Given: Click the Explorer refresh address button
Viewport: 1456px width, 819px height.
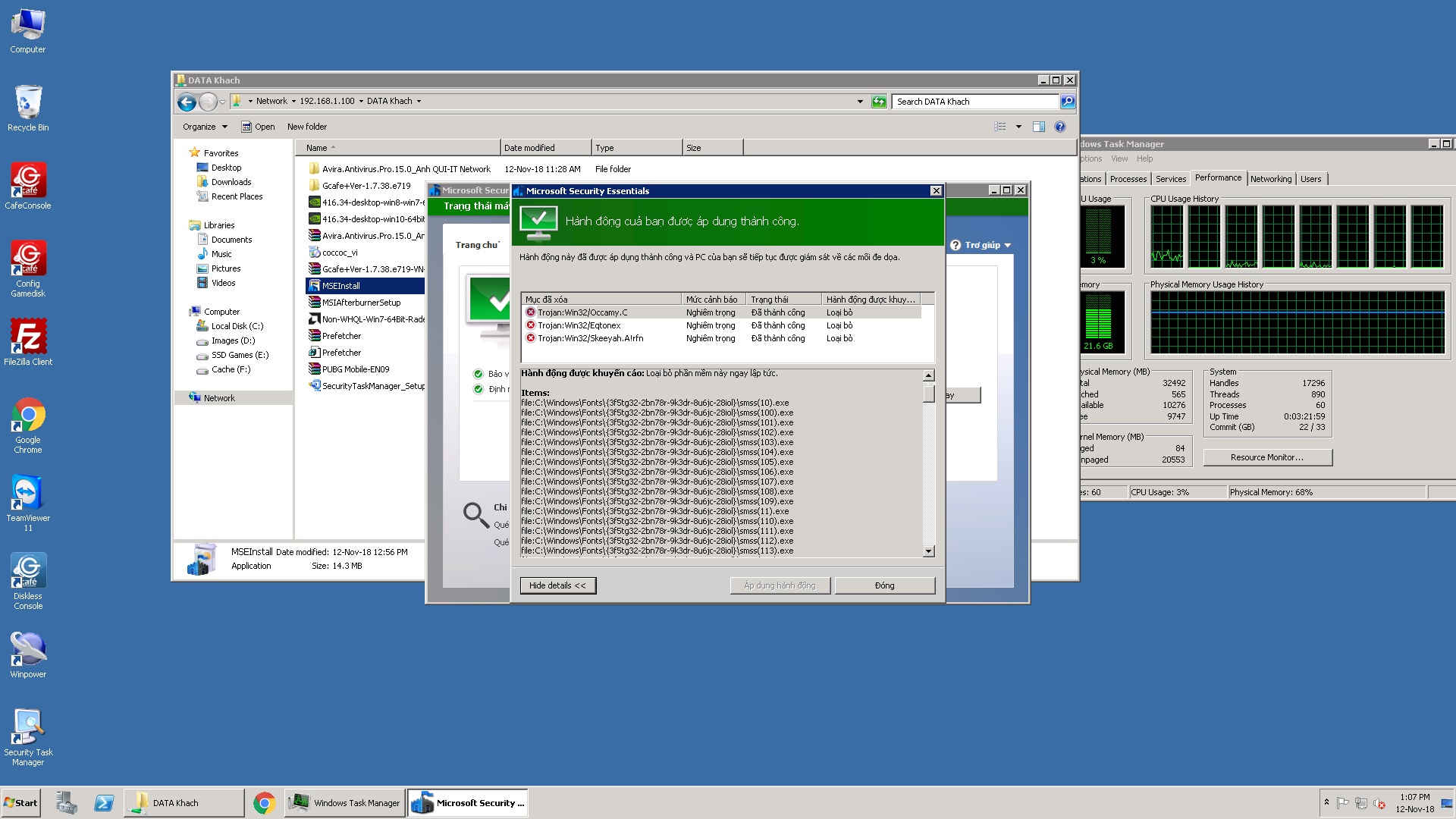Looking at the screenshot, I should 879,102.
